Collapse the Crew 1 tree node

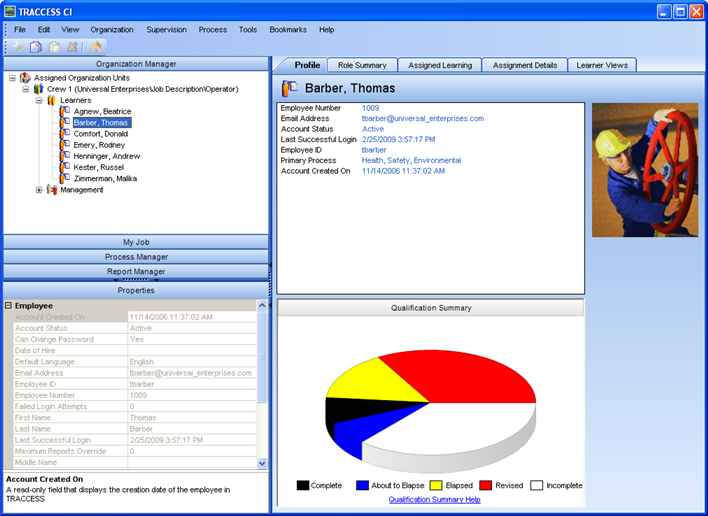tap(26, 89)
